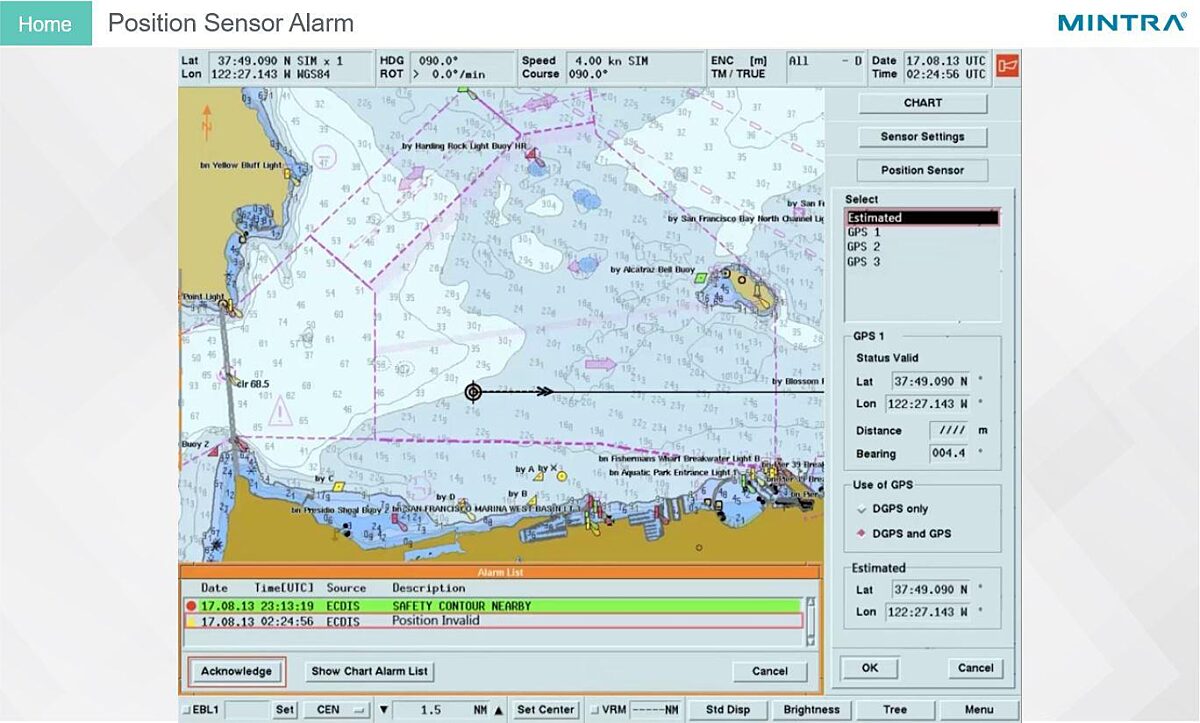Select the Position Invalid alarm row
The width and height of the screenshot is (1200, 723).
[494, 621]
